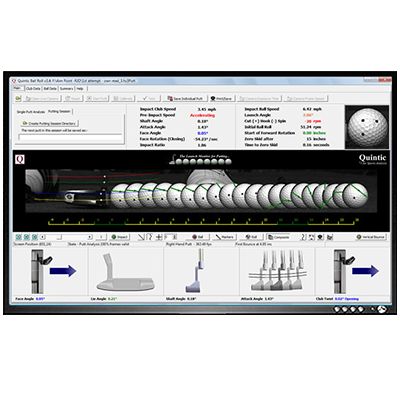Toggle the Roll overlay button
The height and width of the screenshot is (400, 400).
(251, 237)
